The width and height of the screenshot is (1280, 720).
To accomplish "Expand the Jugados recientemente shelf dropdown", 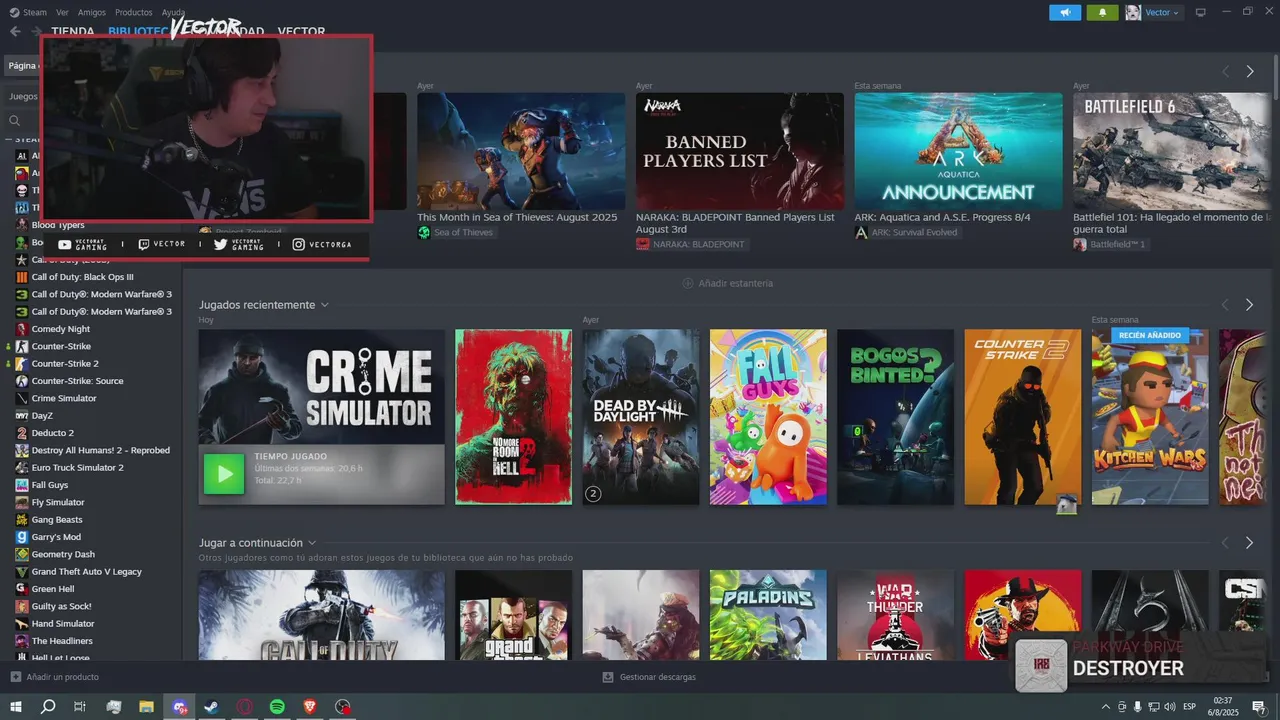I will click(325, 305).
